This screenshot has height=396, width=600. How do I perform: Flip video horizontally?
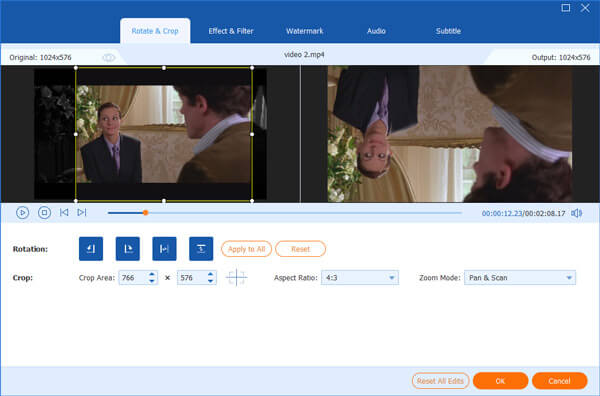[164, 249]
